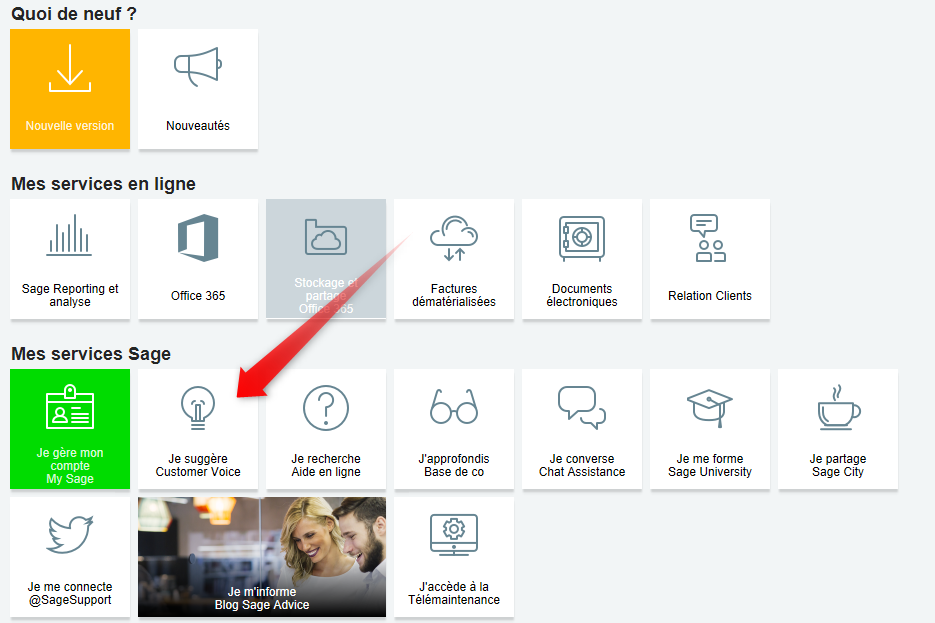Open Stockage et partage Office 365 tile
Image resolution: width=935 pixels, height=623 pixels.
click(326, 259)
